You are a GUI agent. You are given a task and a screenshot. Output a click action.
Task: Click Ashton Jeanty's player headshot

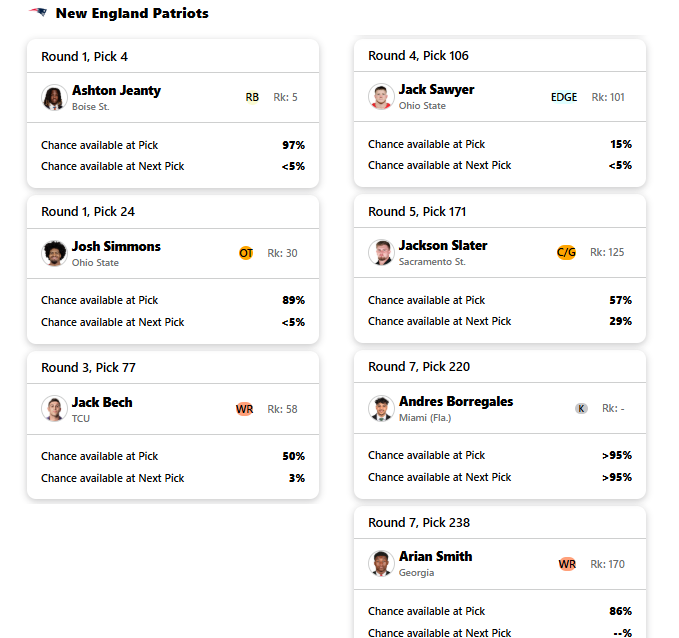54,97
